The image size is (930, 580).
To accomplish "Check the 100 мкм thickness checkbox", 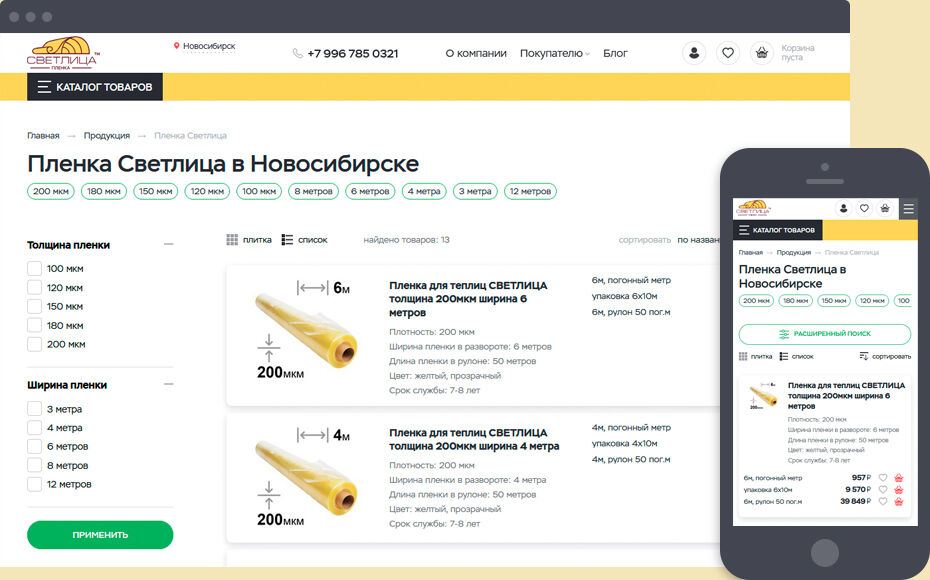I will (x=34, y=268).
